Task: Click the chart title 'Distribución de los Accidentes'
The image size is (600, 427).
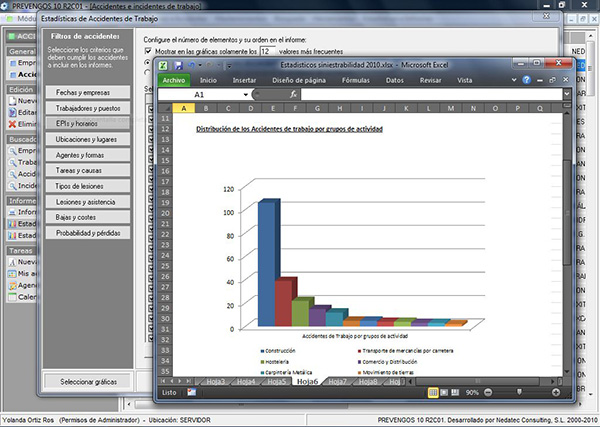Action: point(289,129)
